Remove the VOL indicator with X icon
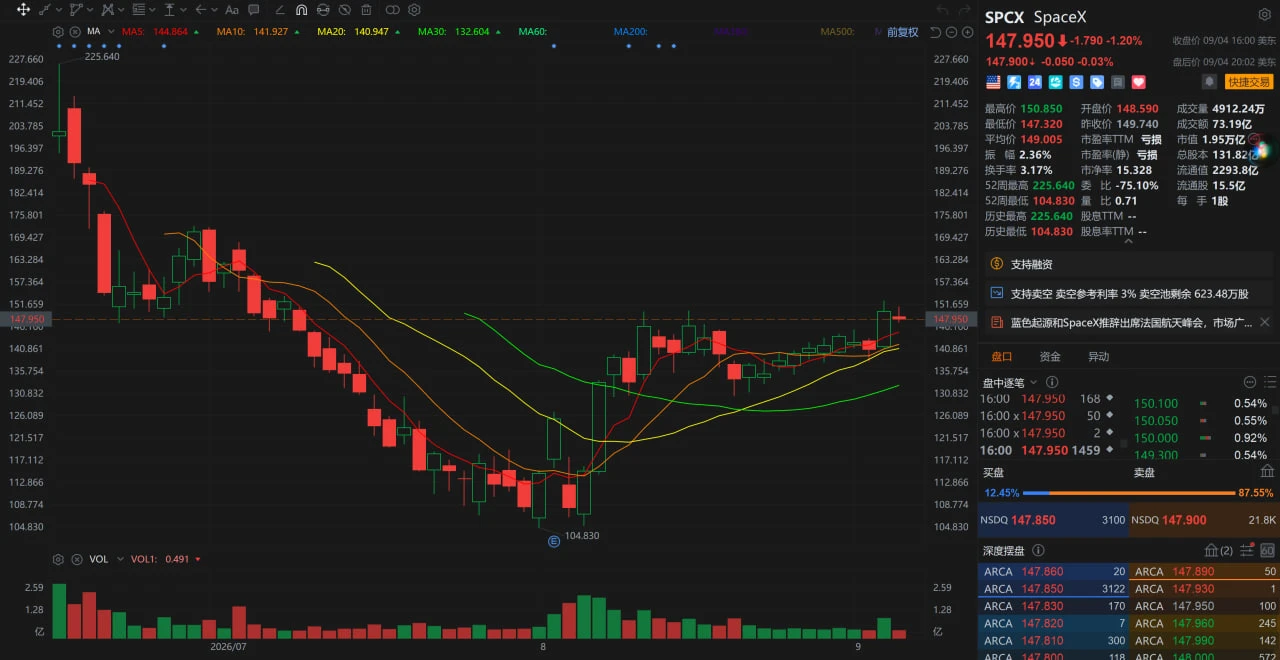The image size is (1280, 660). tap(75, 559)
